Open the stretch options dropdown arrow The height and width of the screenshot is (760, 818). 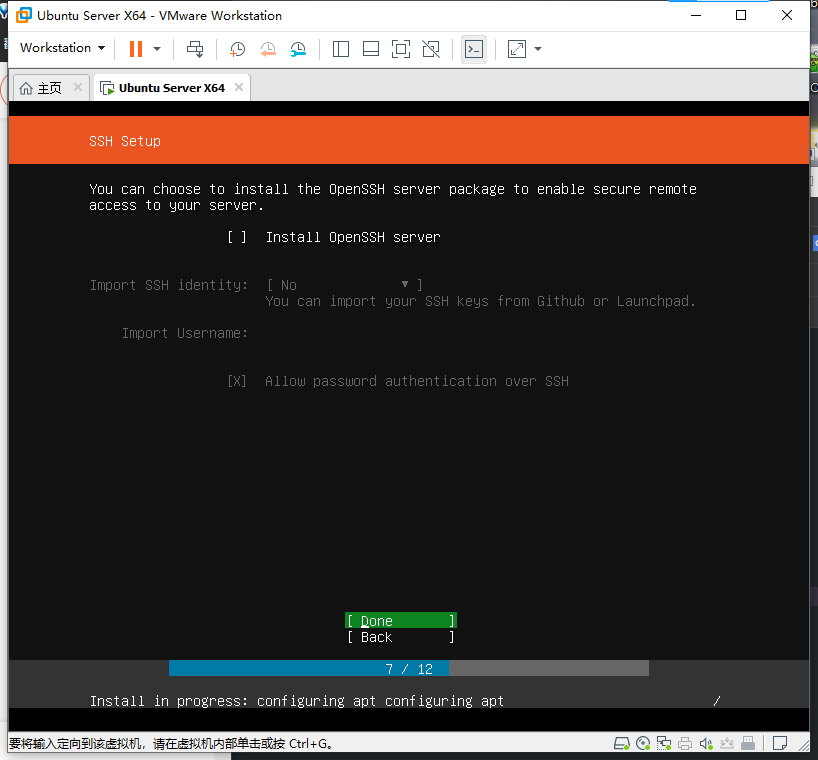538,49
